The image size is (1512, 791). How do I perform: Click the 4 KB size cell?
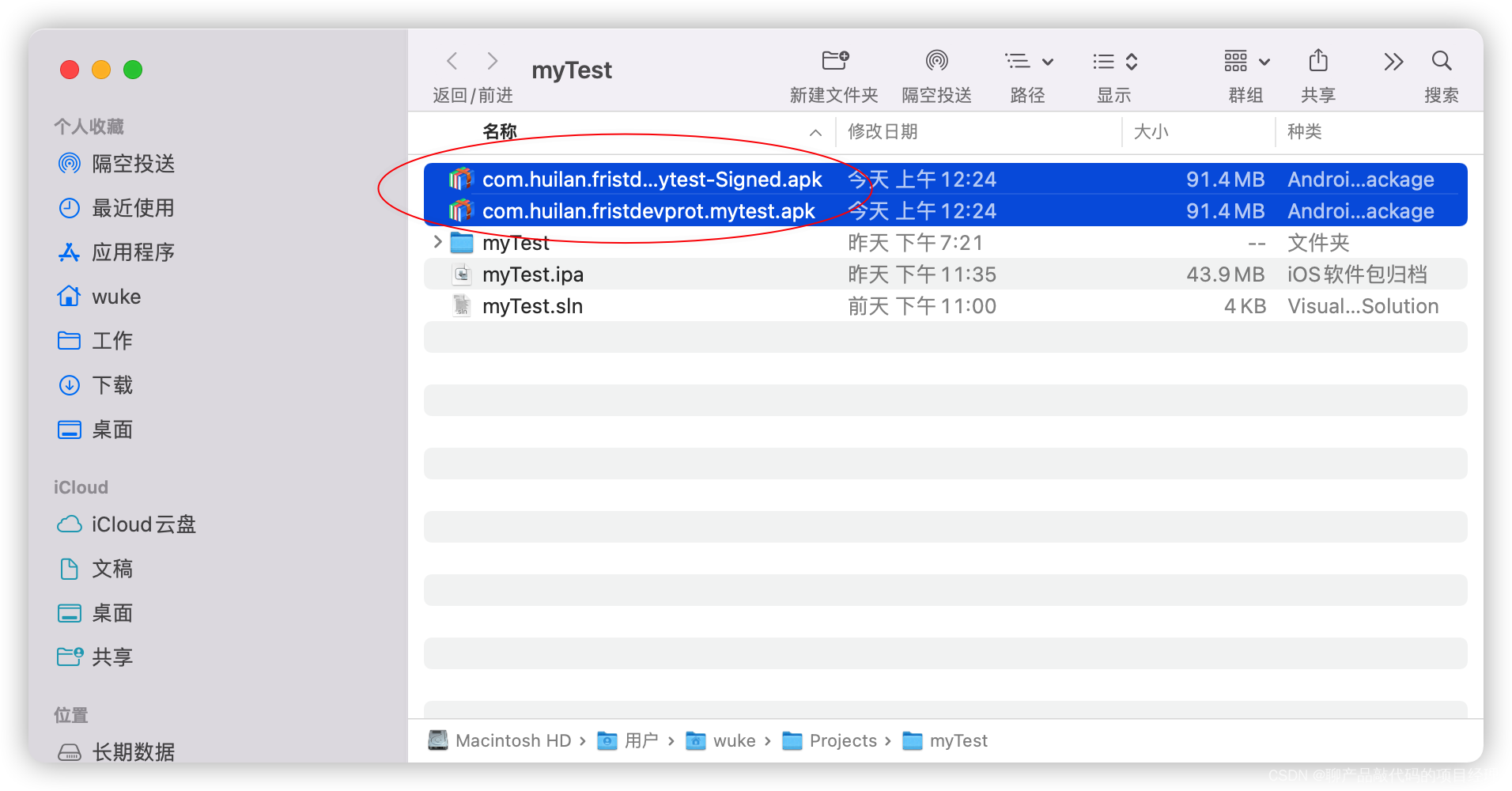click(x=1245, y=306)
